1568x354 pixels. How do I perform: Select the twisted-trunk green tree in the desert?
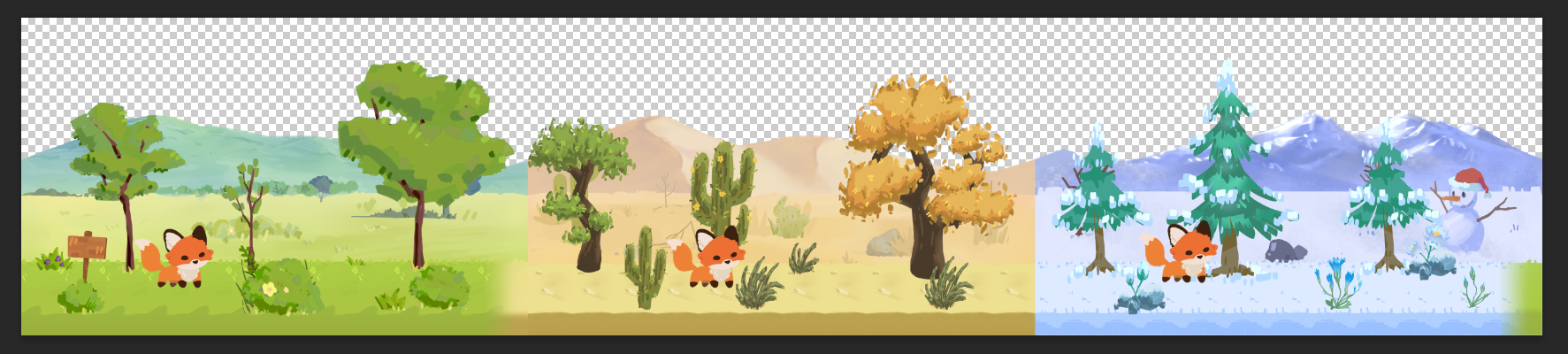click(x=581, y=196)
